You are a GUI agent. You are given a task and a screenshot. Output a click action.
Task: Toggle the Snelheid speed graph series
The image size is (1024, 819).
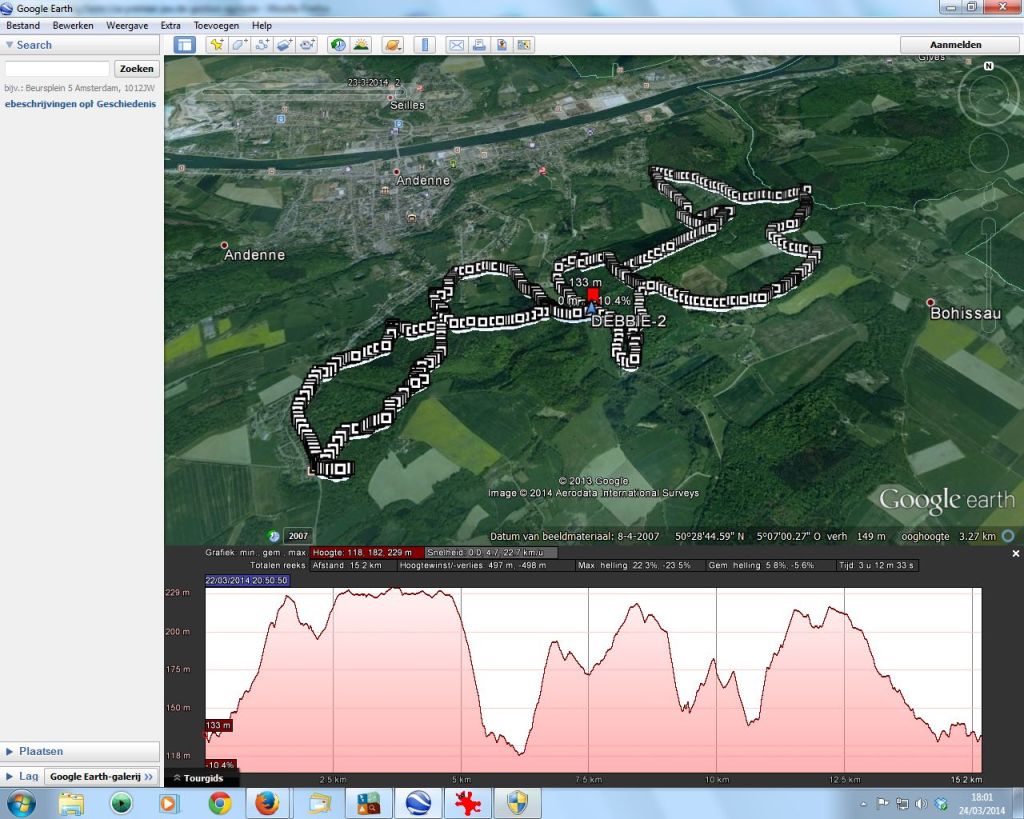[x=490, y=552]
